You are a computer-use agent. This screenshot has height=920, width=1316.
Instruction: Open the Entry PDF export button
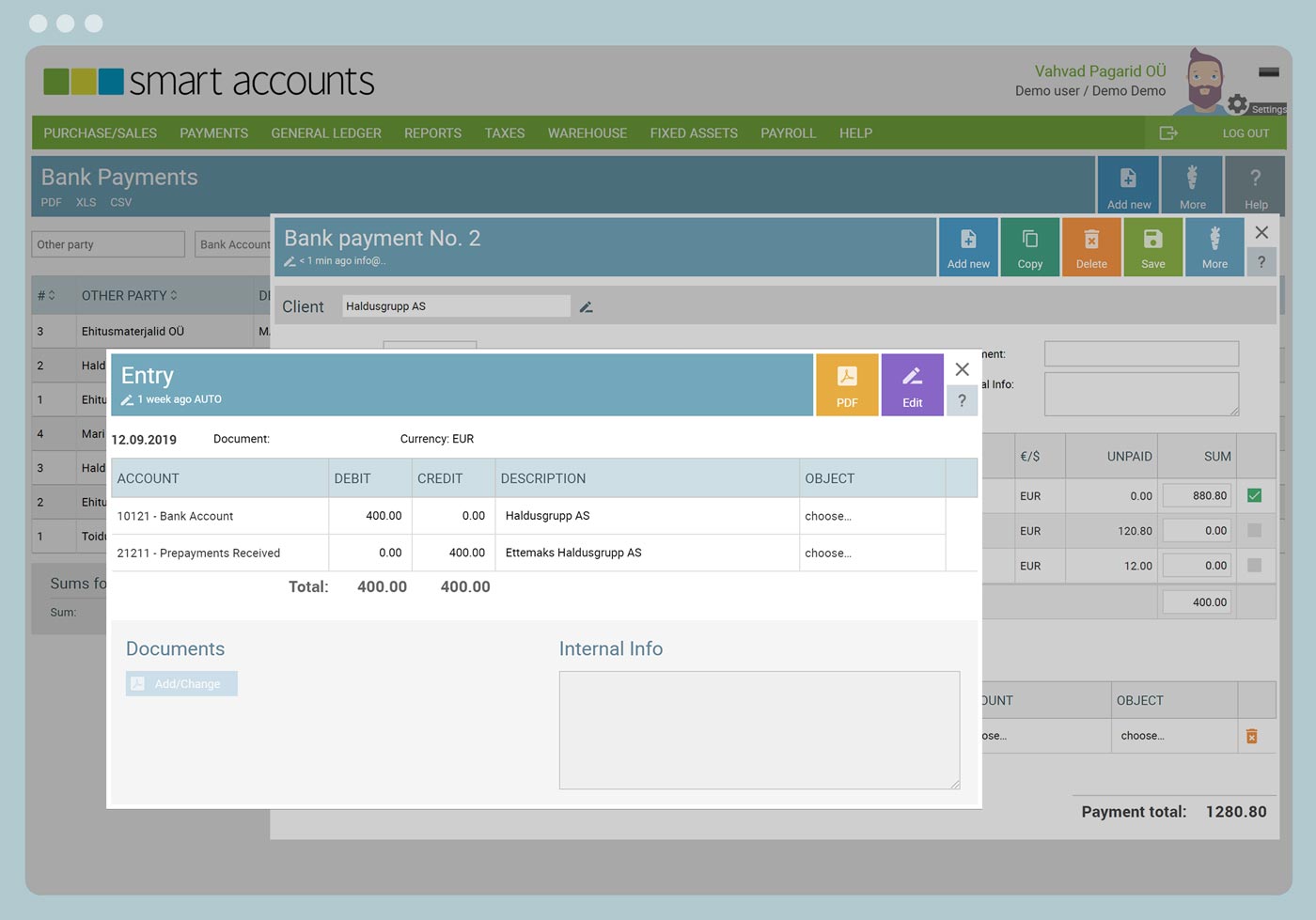(847, 385)
